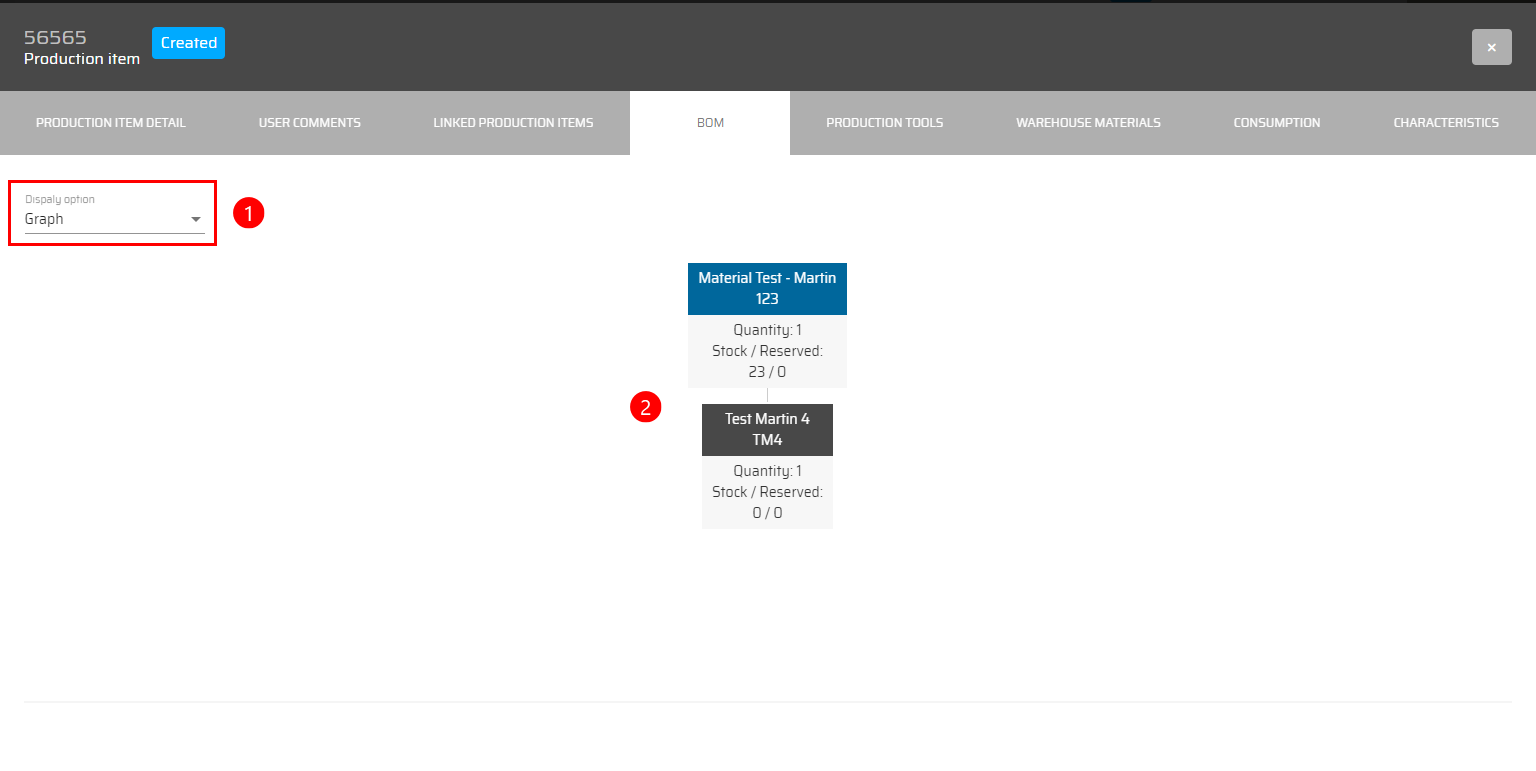Viewport: 1536px width, 771px height.
Task: Switch to the Consumption tab
Action: pyautogui.click(x=1276, y=123)
